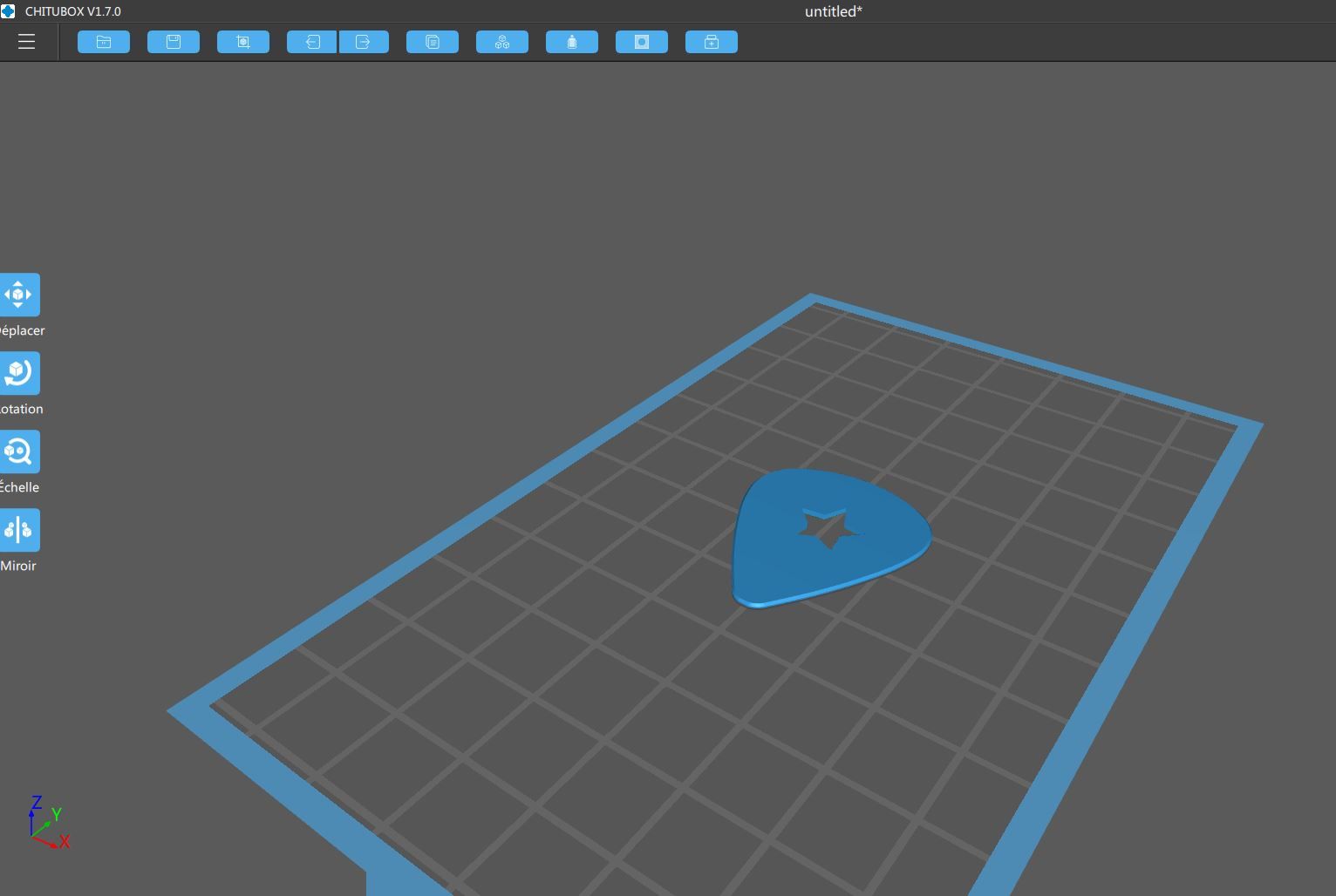This screenshot has height=896, width=1336.
Task: Select the Rotation tool
Action: click(x=19, y=373)
